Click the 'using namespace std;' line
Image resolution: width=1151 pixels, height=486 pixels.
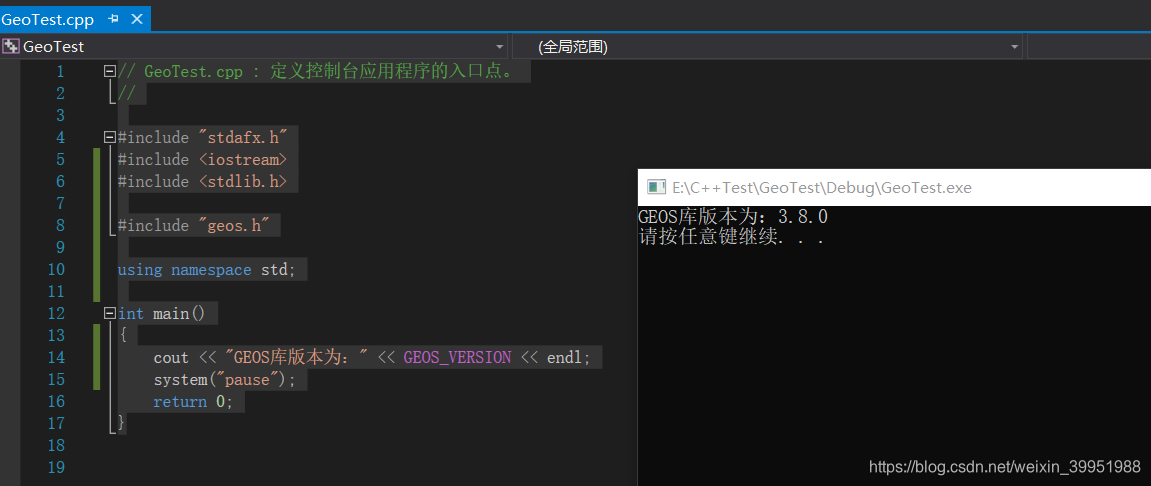[206, 269]
